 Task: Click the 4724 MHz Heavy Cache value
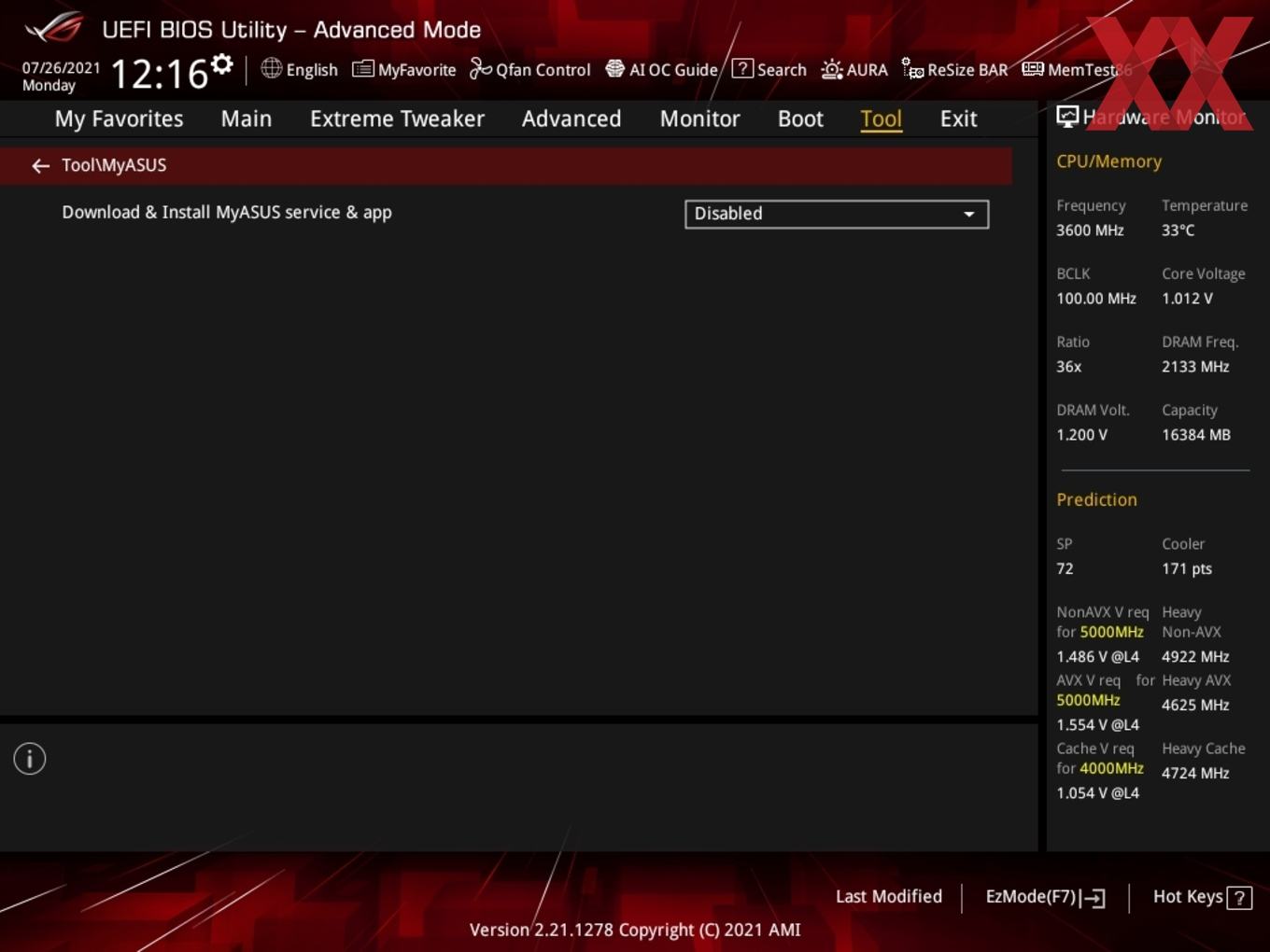pyautogui.click(x=1195, y=774)
